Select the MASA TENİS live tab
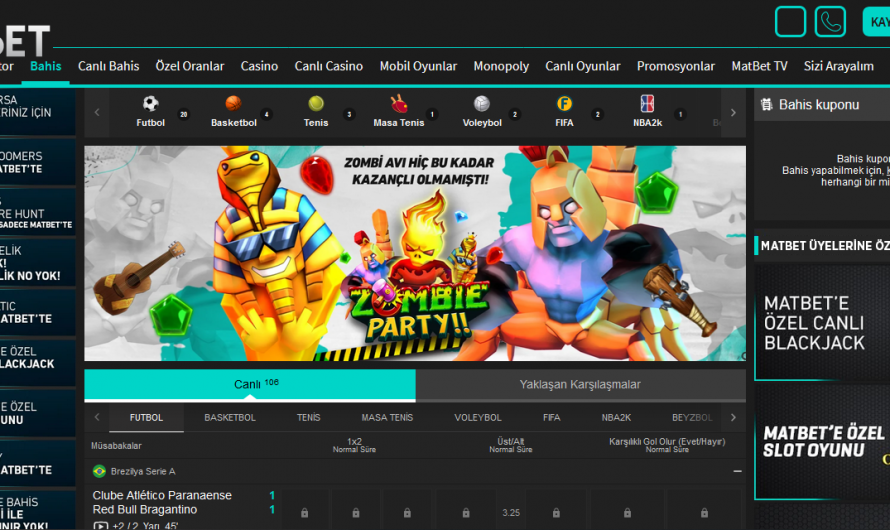 [x=387, y=418]
